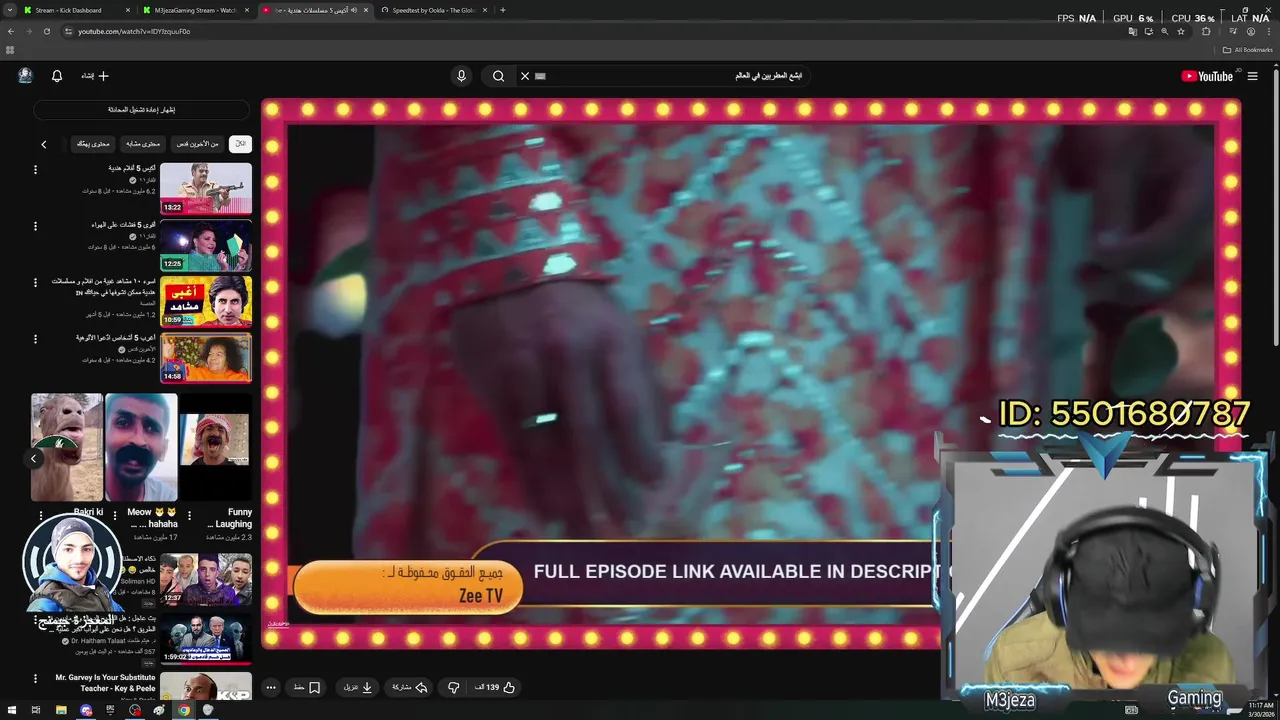Open options menu for the 14:58 video
Viewport: 1280px width, 720px height.
(36, 340)
